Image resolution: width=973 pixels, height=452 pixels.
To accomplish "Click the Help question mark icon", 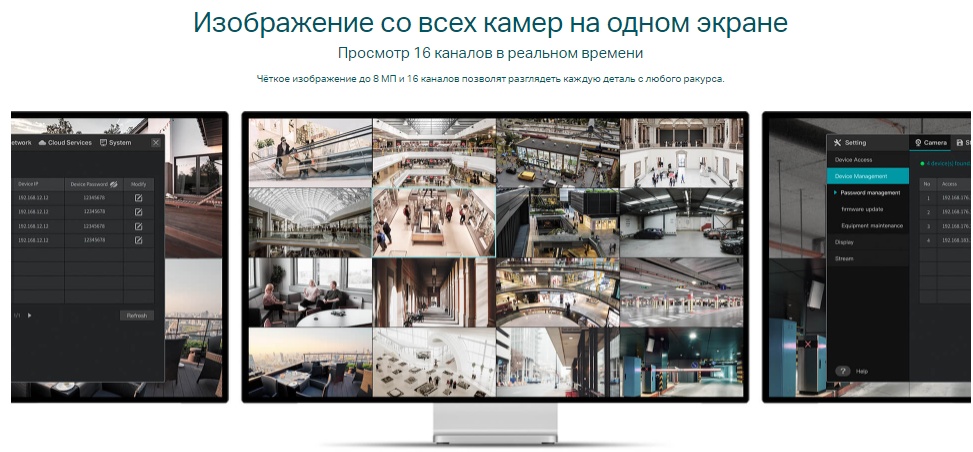I will tap(841, 371).
